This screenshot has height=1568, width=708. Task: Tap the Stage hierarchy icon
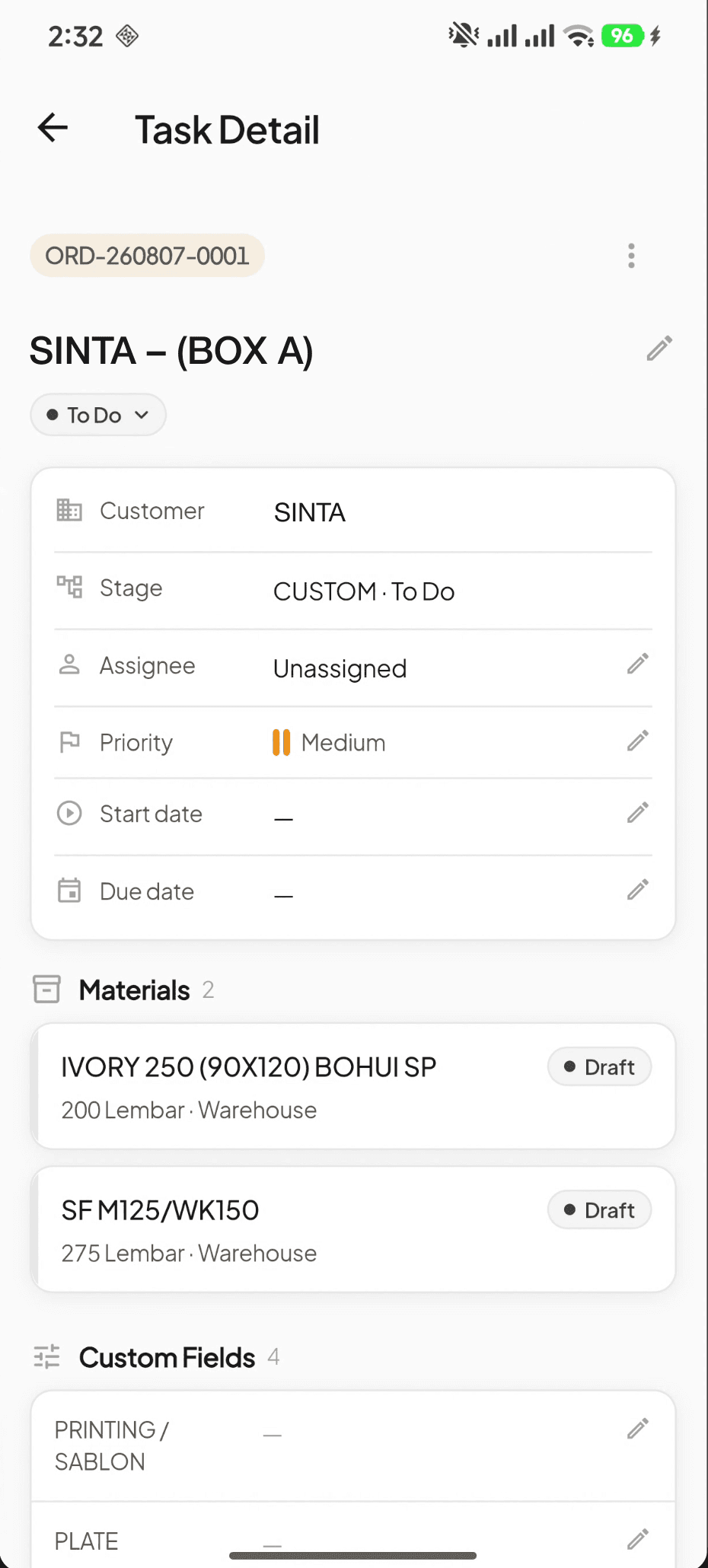(69, 587)
